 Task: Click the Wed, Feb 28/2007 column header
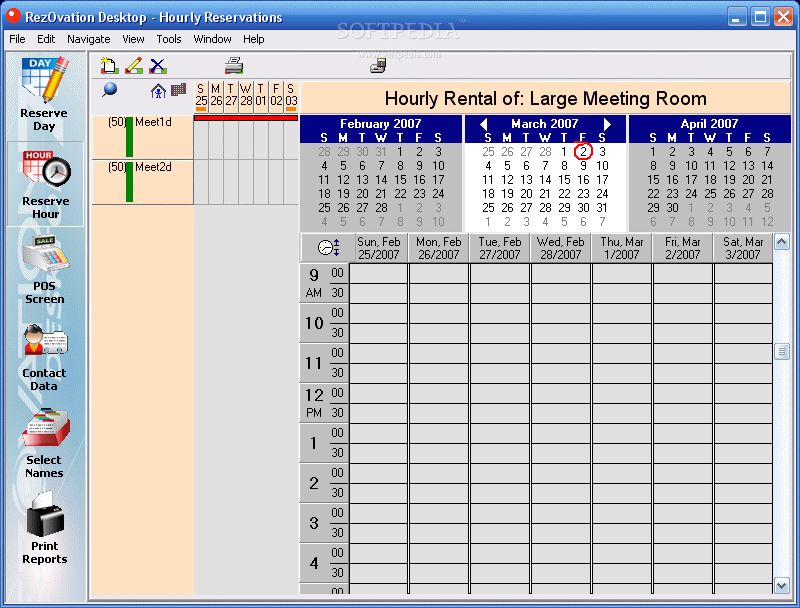(x=560, y=248)
